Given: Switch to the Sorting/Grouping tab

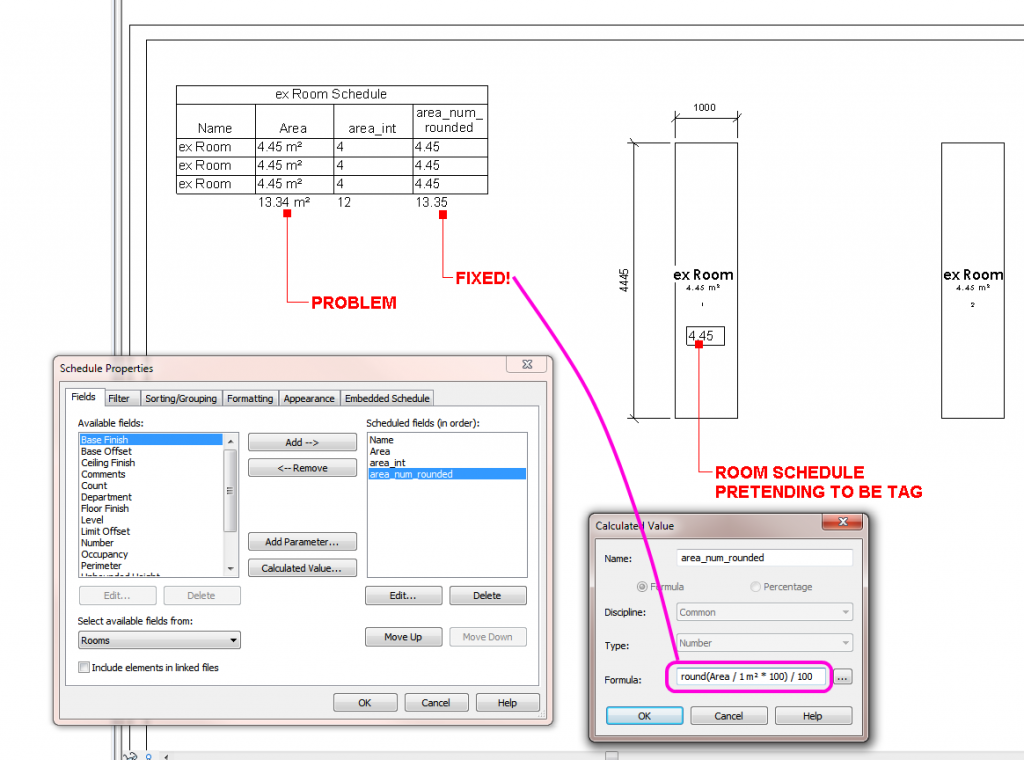Looking at the screenshot, I should click(x=180, y=397).
